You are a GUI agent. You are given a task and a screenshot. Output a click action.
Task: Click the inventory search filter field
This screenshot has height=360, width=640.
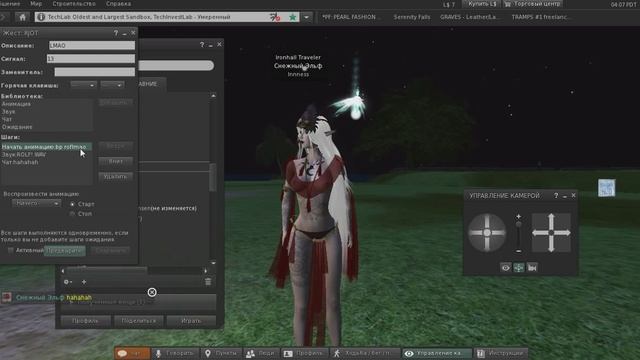176,65
